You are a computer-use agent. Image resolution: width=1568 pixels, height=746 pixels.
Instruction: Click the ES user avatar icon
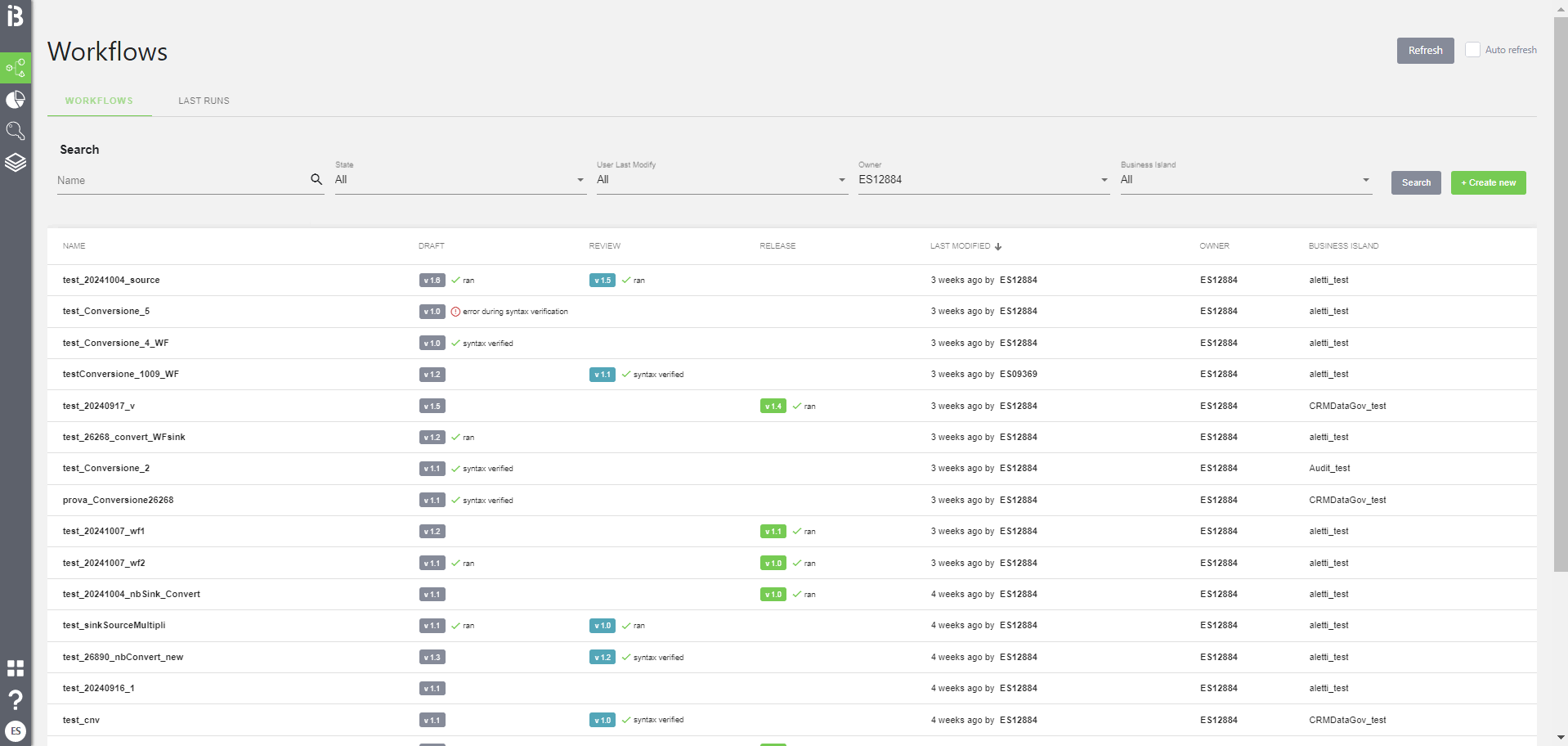coord(16,730)
